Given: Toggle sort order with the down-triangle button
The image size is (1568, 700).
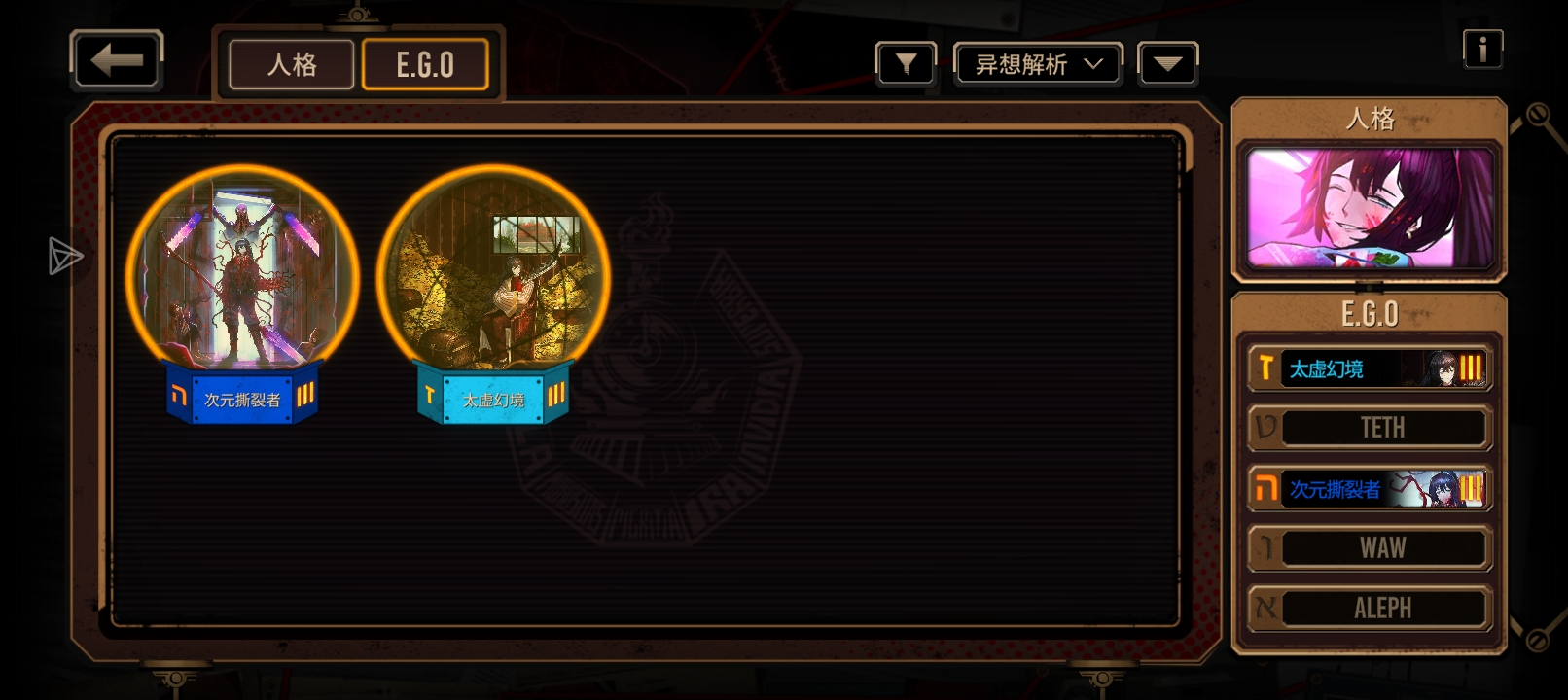Looking at the screenshot, I should pos(1167,64).
